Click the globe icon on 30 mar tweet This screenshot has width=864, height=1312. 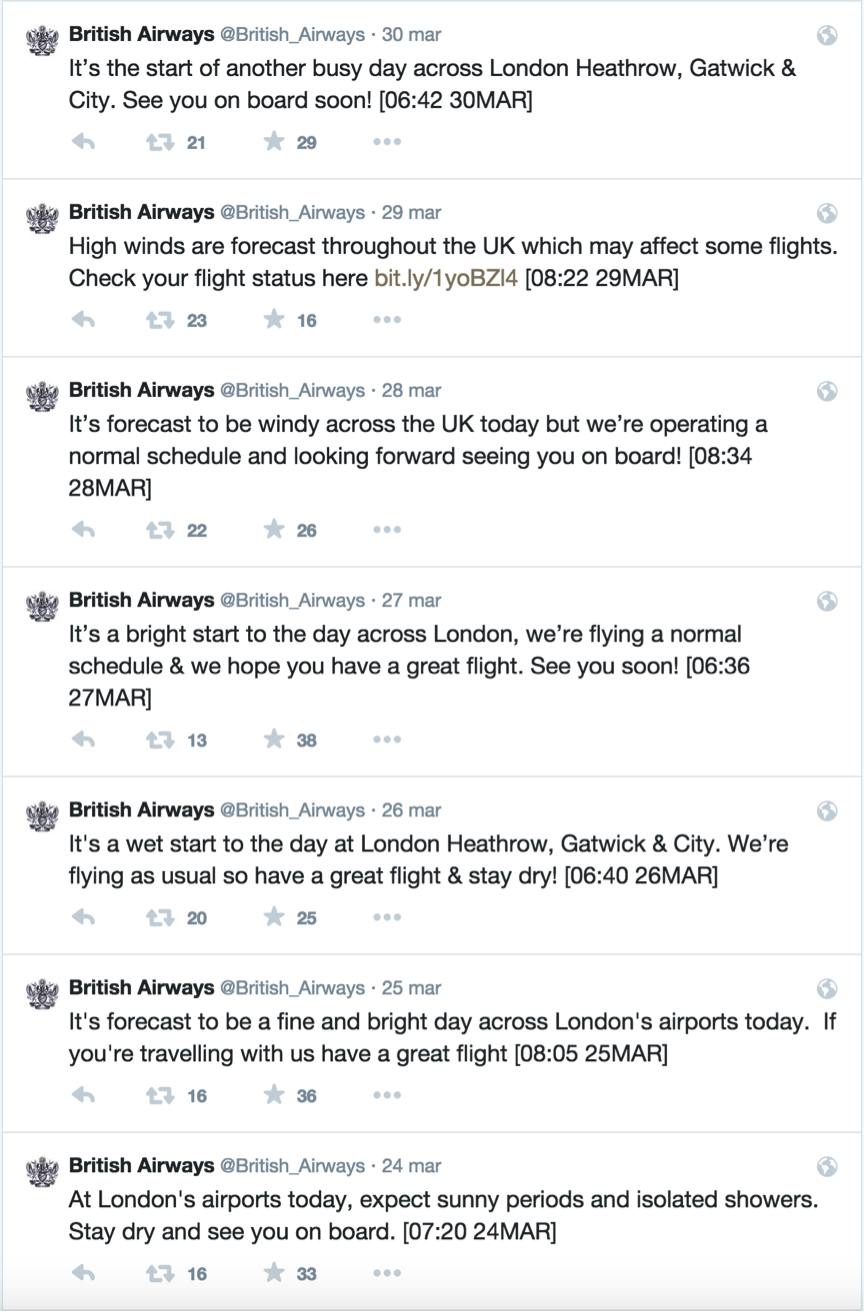click(827, 35)
